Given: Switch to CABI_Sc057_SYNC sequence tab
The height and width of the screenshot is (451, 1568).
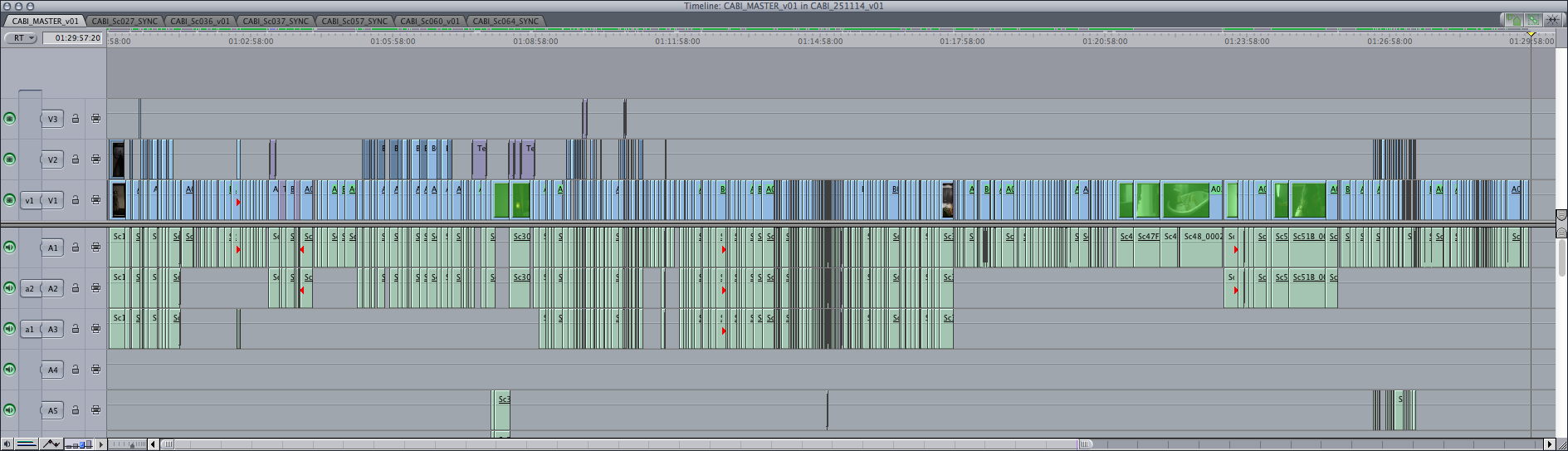Looking at the screenshot, I should (354, 21).
